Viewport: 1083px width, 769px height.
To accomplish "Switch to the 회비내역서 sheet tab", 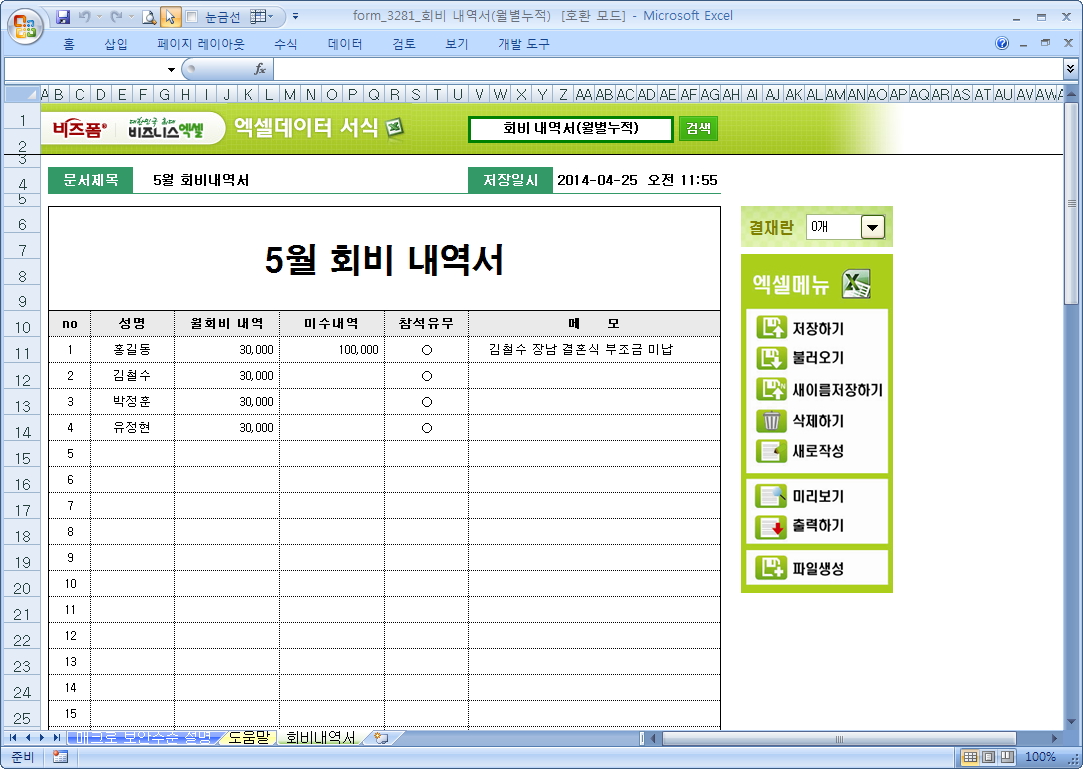I will pyautogui.click(x=320, y=737).
